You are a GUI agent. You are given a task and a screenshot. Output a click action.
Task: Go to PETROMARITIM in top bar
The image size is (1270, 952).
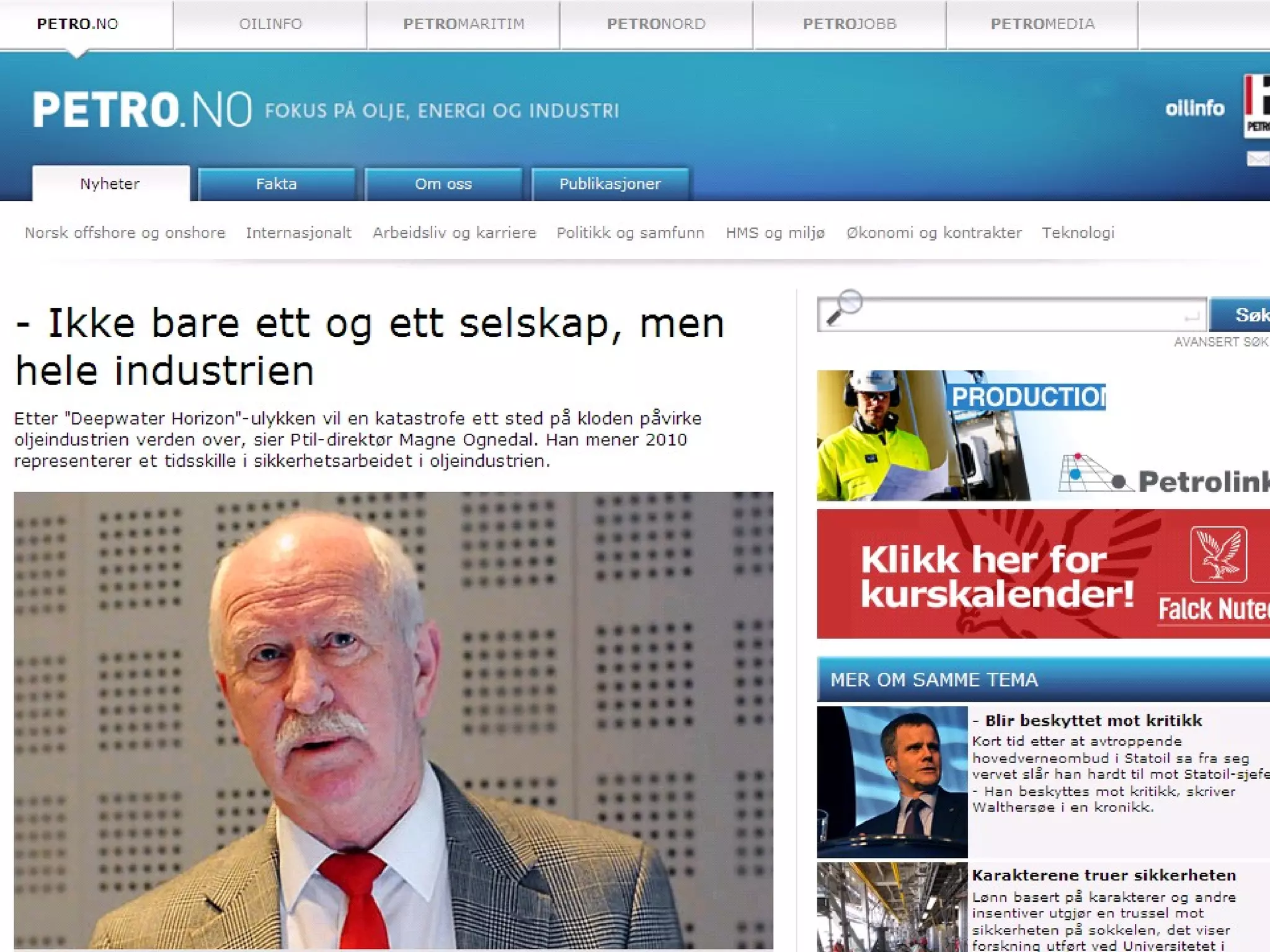point(463,24)
